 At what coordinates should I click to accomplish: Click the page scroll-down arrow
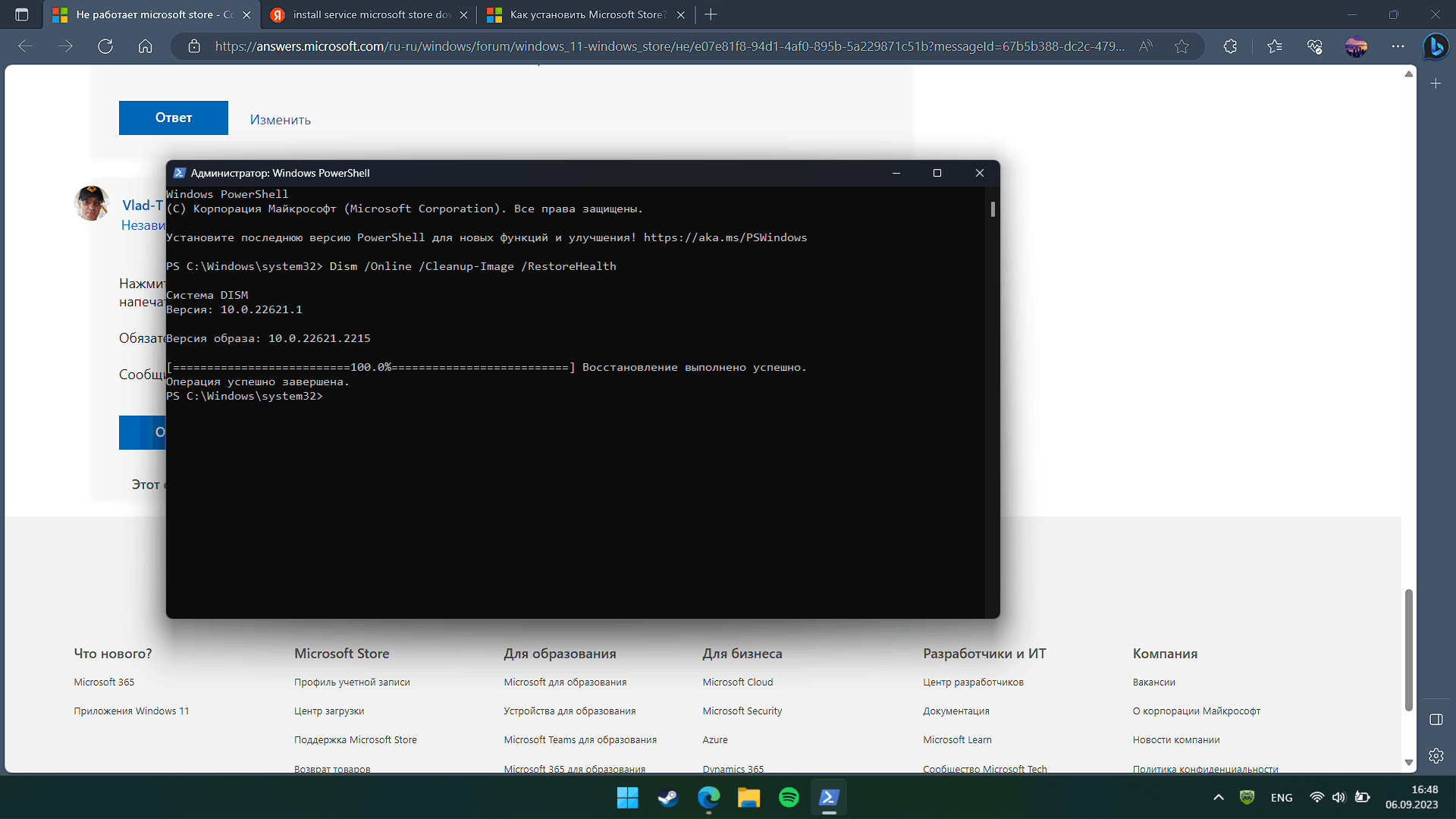1408,762
